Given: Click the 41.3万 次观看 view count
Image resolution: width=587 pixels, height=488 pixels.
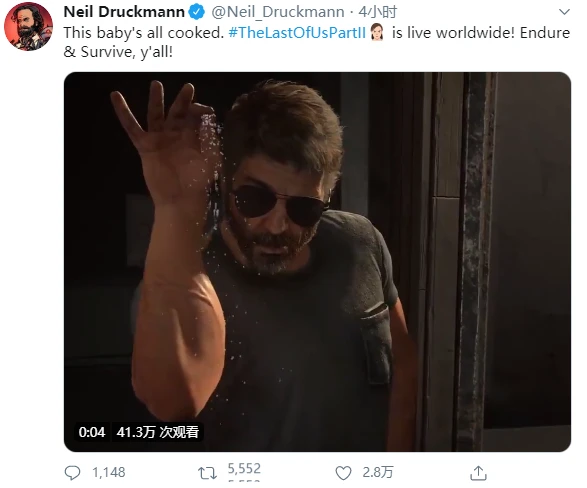Looking at the screenshot, I should coord(158,432).
